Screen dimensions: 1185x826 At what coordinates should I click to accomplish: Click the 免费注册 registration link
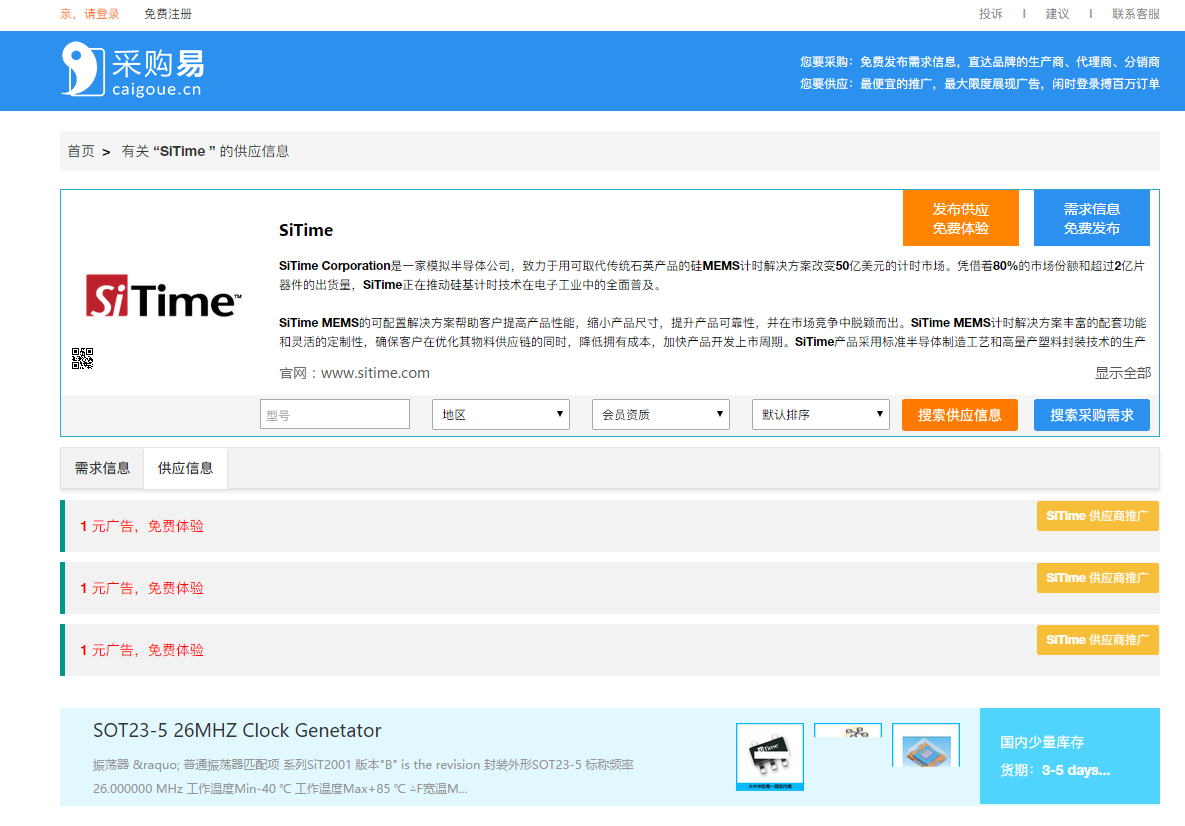coord(168,14)
